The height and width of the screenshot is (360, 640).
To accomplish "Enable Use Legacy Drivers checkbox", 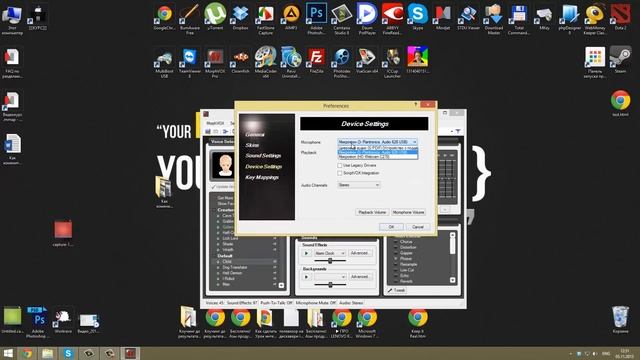I will click(340, 165).
